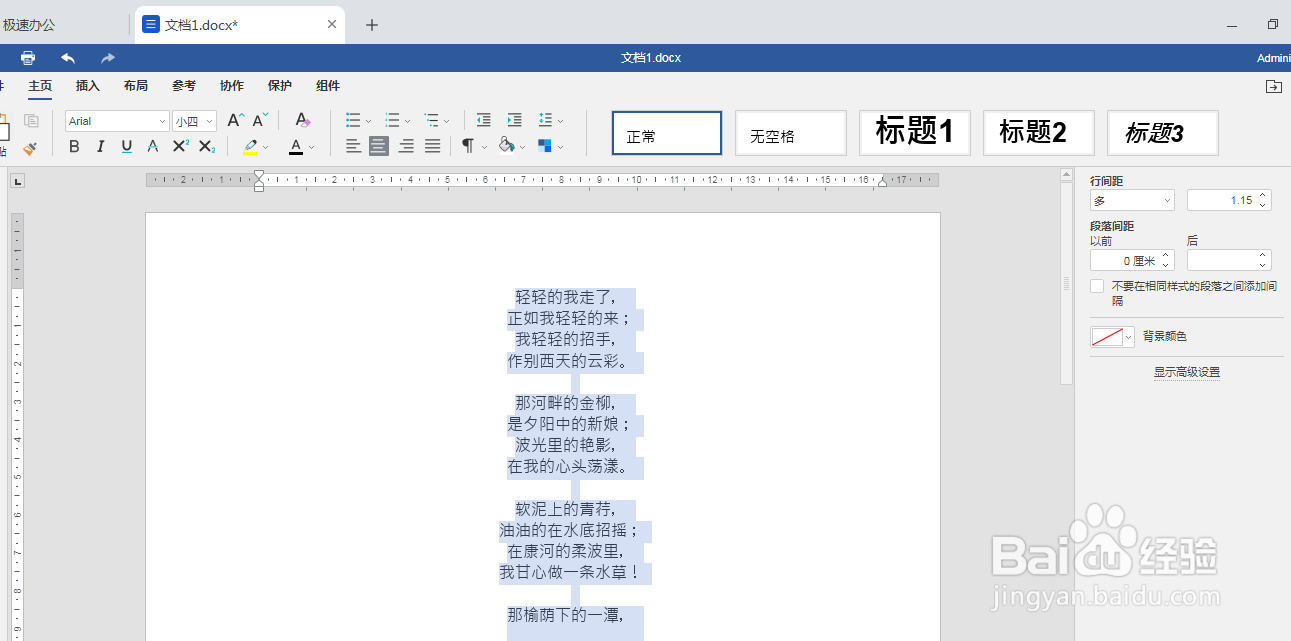This screenshot has height=641, width=1291.
Task: Apply the 标题2 heading style
Action: (x=1039, y=133)
